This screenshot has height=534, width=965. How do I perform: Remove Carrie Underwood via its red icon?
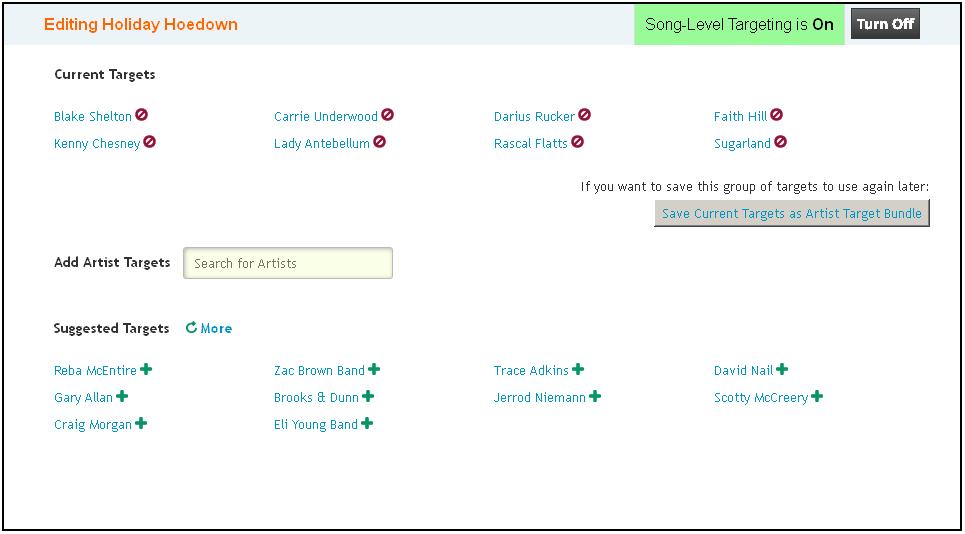(387, 114)
